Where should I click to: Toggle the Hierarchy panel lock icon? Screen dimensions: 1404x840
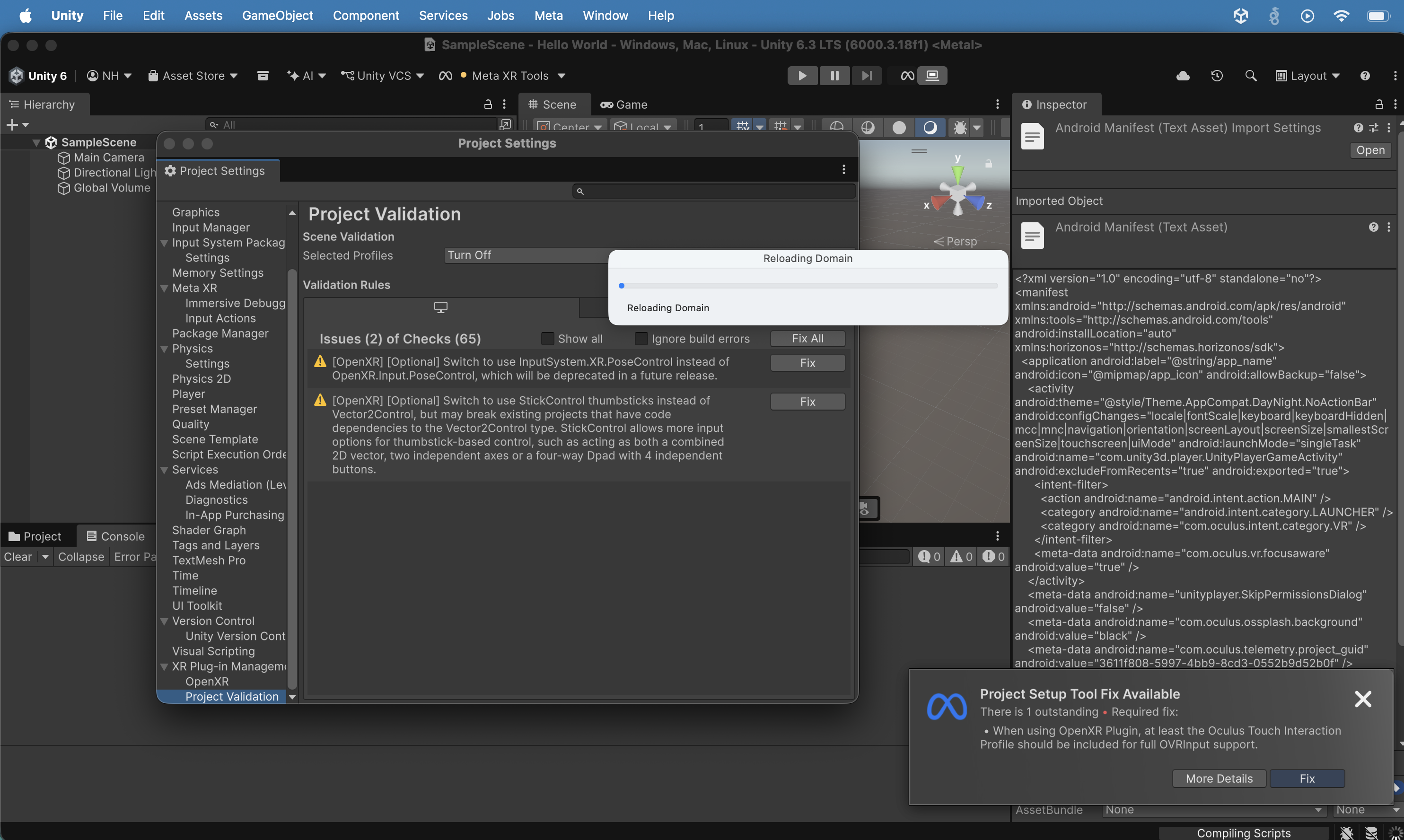click(x=488, y=104)
